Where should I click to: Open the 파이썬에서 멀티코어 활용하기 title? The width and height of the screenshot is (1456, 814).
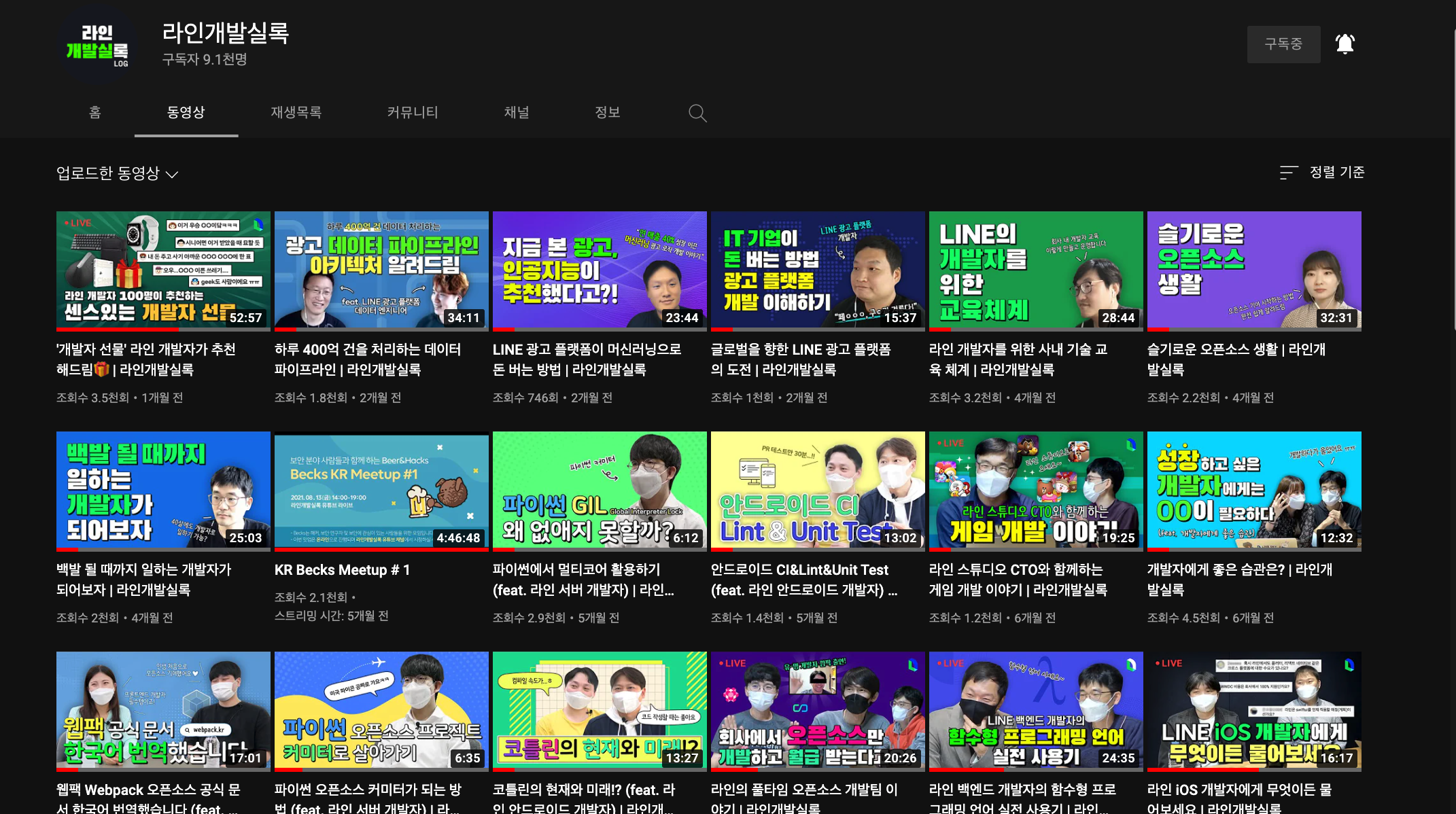point(584,580)
